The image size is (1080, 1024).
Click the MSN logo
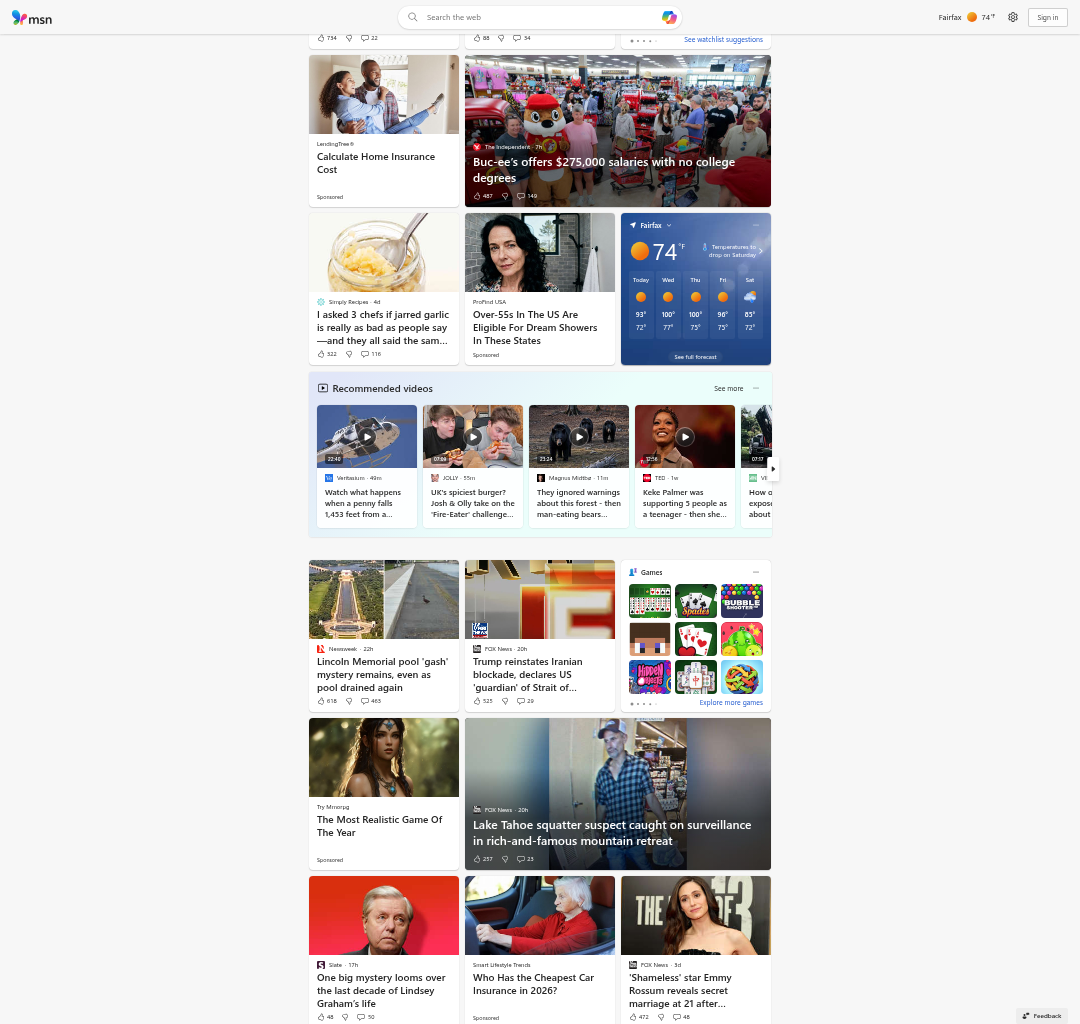(32, 18)
